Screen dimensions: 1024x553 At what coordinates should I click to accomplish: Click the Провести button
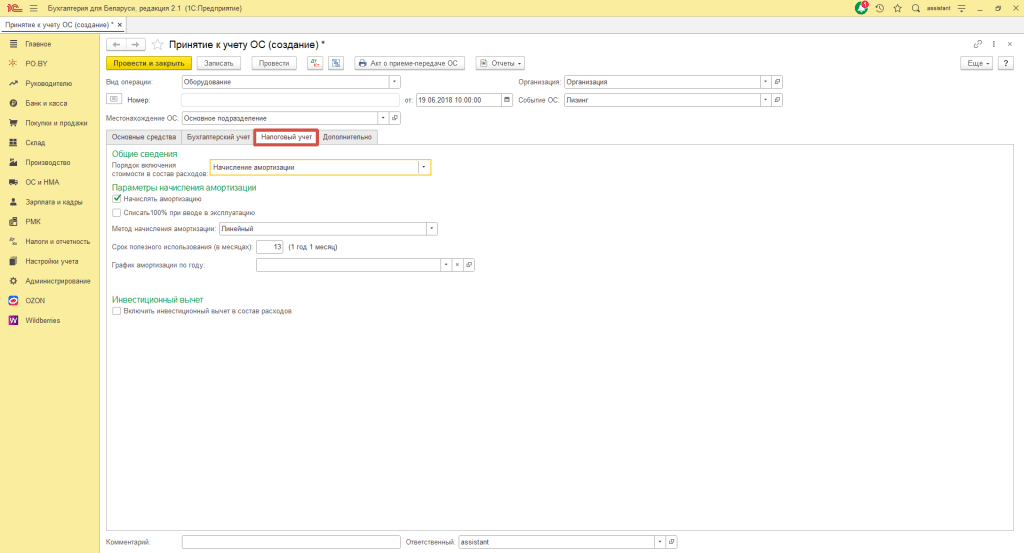(274, 63)
